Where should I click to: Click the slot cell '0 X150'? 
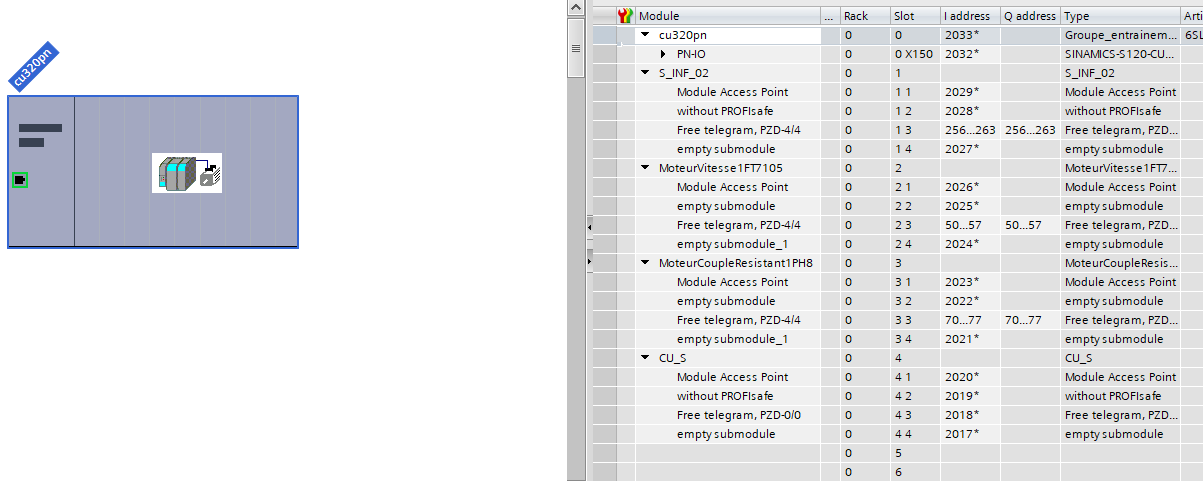[915, 54]
